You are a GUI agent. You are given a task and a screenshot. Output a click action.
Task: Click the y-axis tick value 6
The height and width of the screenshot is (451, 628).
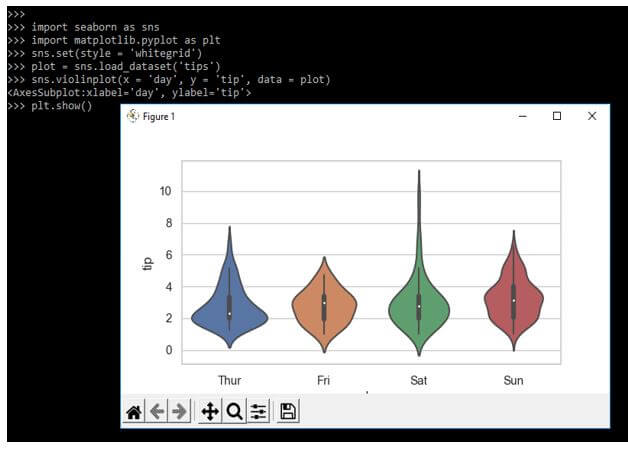(169, 255)
